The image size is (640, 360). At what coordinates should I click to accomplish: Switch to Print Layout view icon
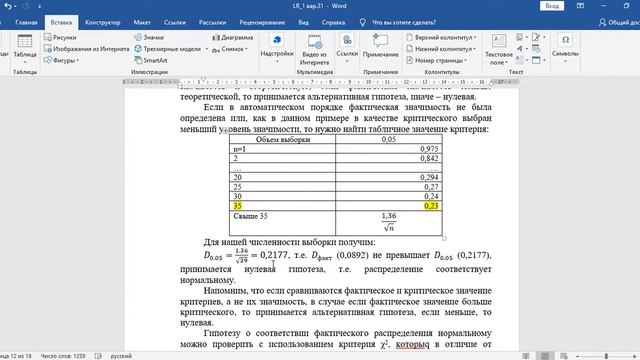tap(544, 356)
